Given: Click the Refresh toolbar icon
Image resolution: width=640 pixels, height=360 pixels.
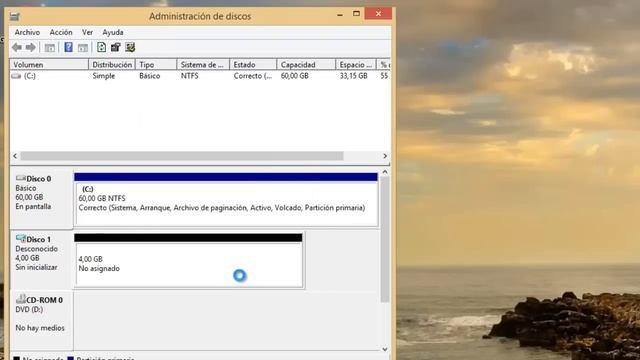Looking at the screenshot, I should click(x=101, y=47).
